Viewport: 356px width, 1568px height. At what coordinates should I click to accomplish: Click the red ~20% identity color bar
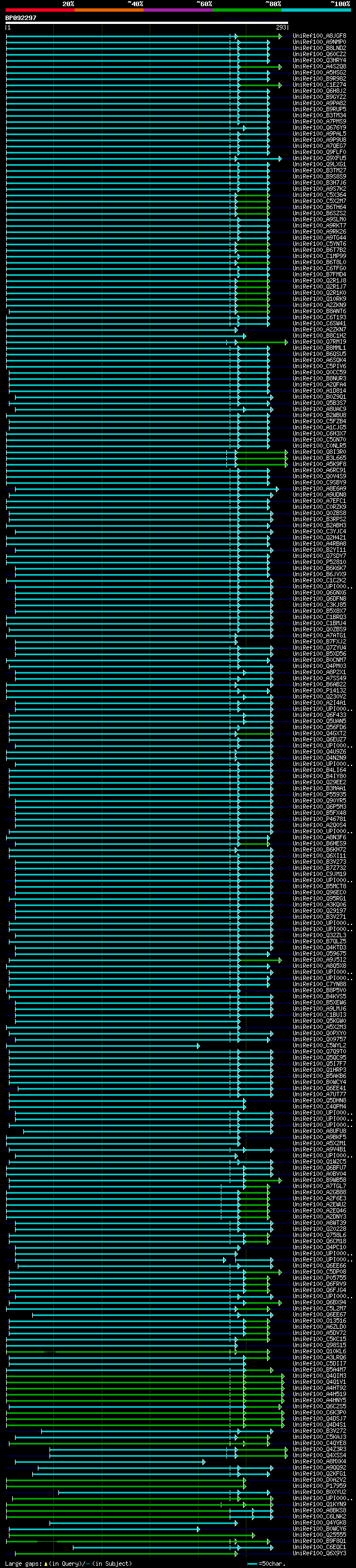40,10
